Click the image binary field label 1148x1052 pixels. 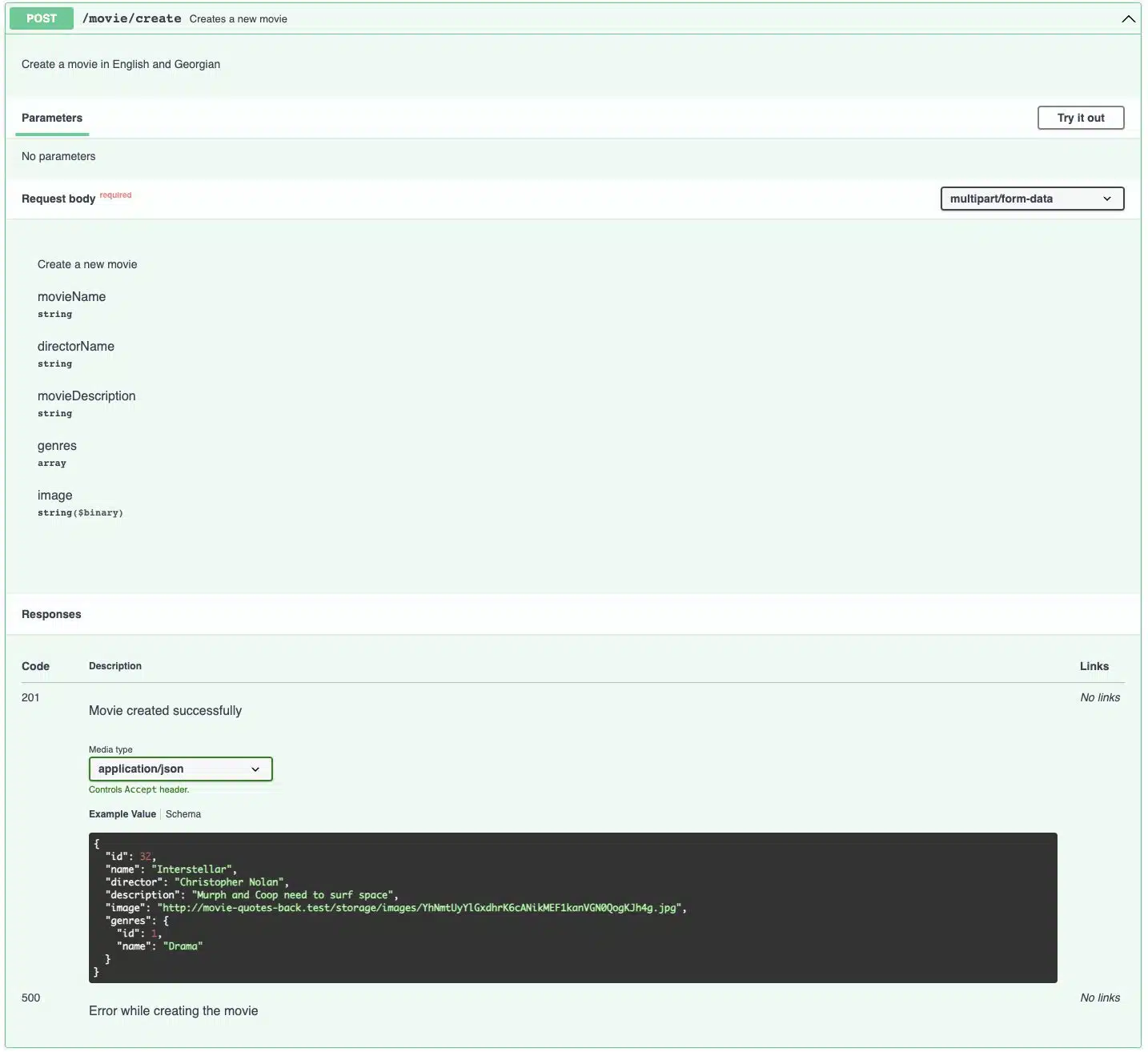coord(54,495)
